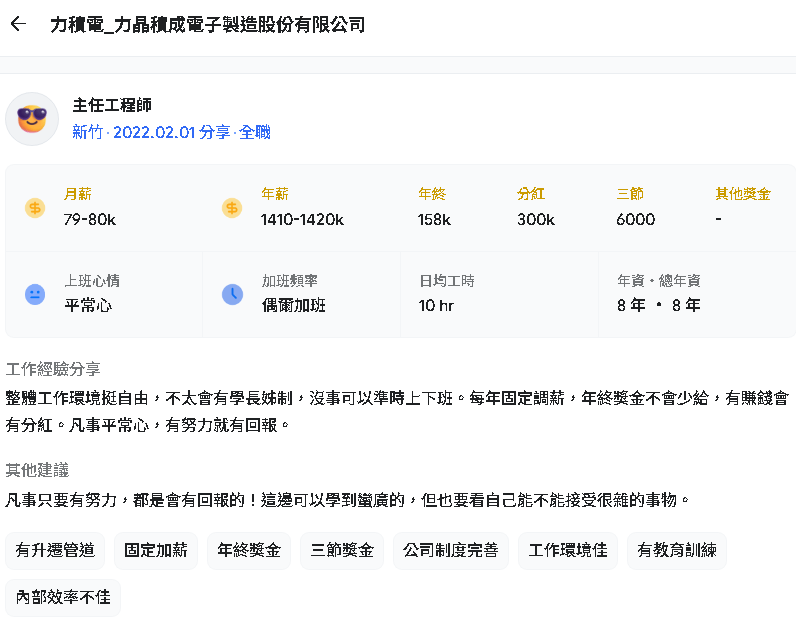796x623 pixels.
Task: Click the 加班頻率 label
Action: 289,281
